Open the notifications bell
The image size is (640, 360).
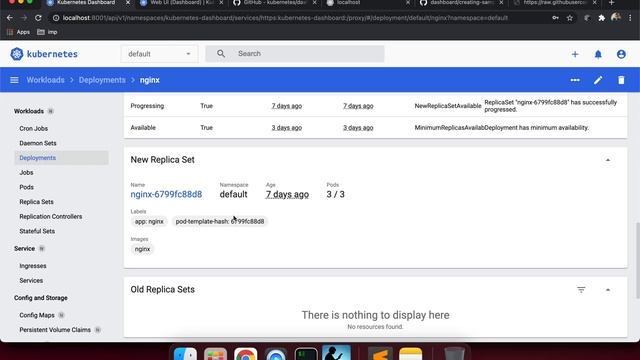(x=598, y=54)
